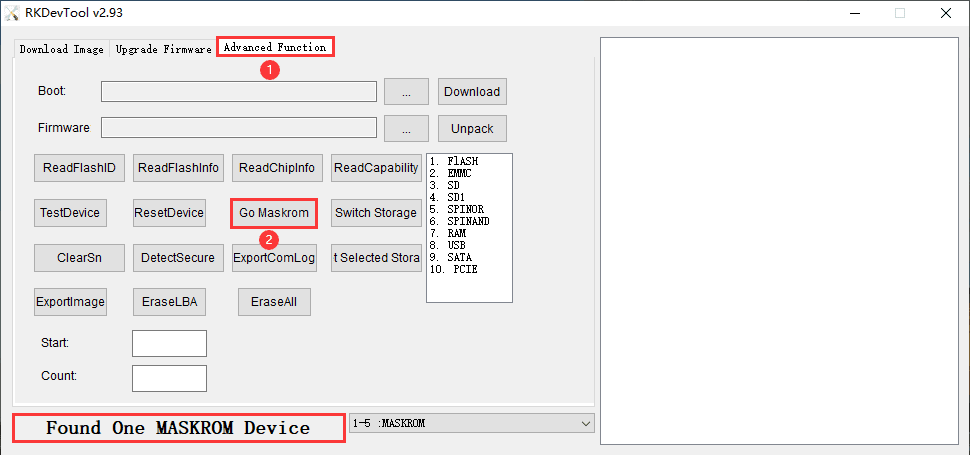
Task: Click the ExportImage button
Action: point(70,302)
